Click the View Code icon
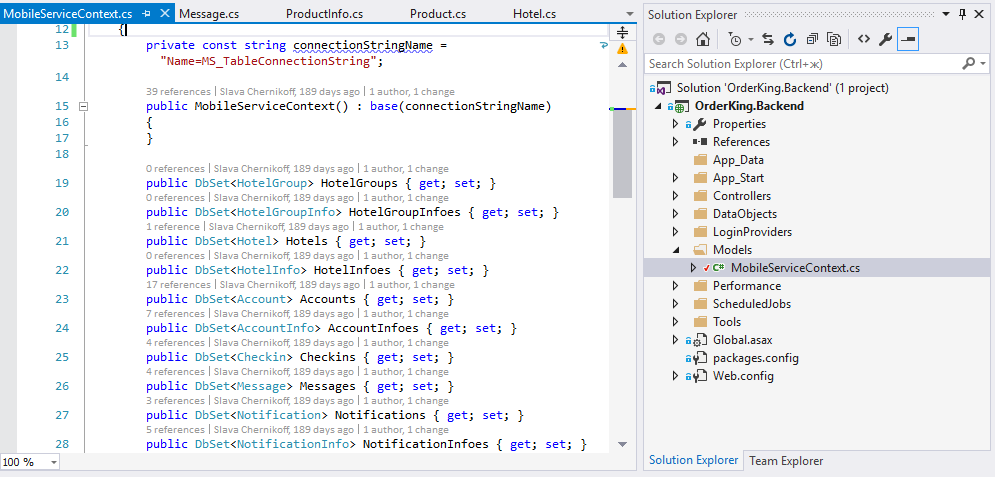The width and height of the screenshot is (995, 477). coord(863,39)
